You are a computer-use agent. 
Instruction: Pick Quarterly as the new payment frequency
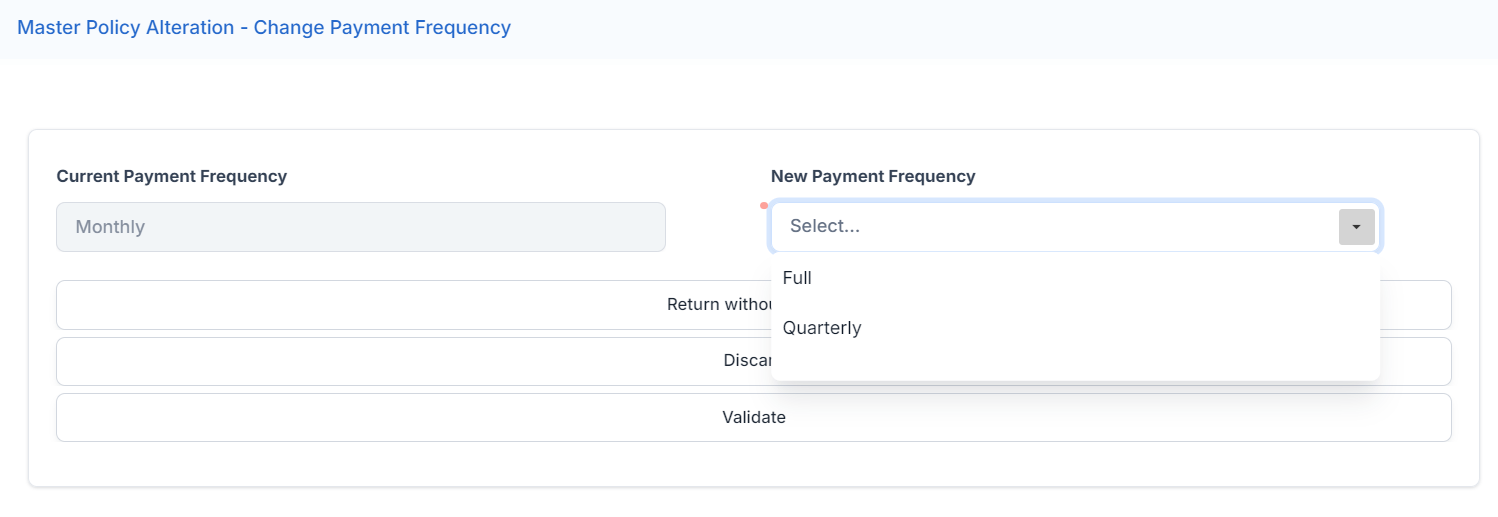coord(822,328)
